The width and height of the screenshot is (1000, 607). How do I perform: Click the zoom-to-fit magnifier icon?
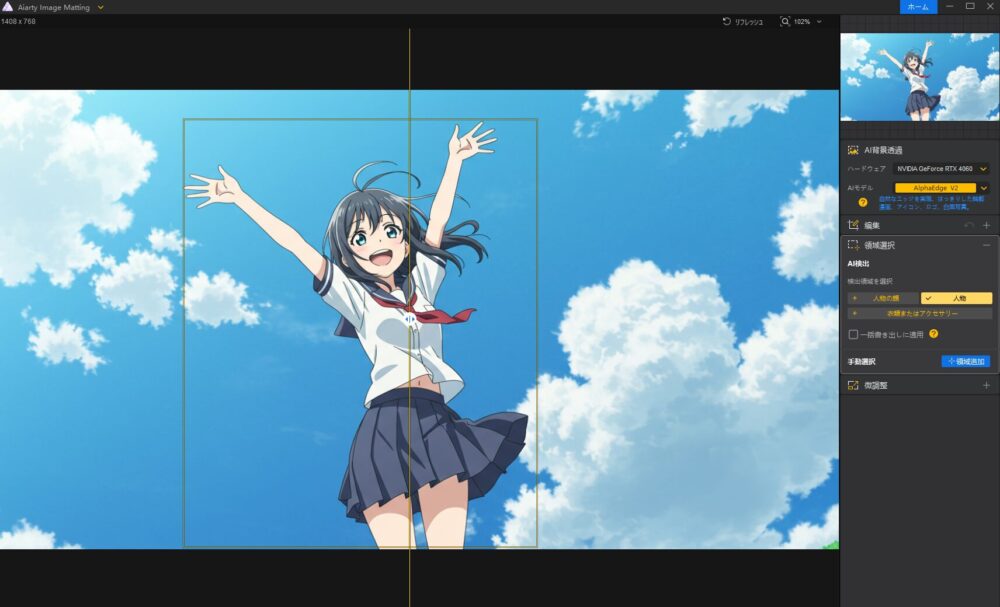tap(784, 21)
